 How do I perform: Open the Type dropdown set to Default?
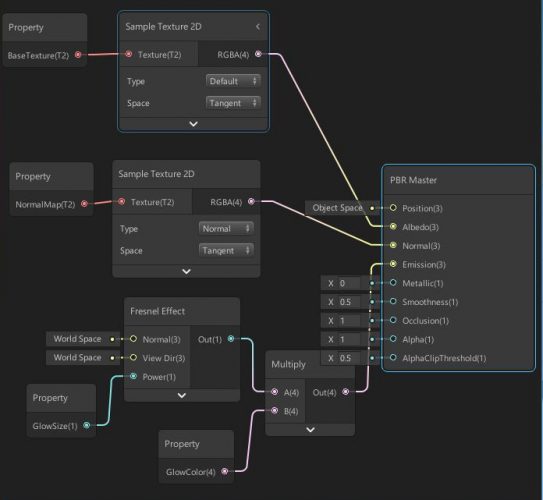pyautogui.click(x=233, y=81)
